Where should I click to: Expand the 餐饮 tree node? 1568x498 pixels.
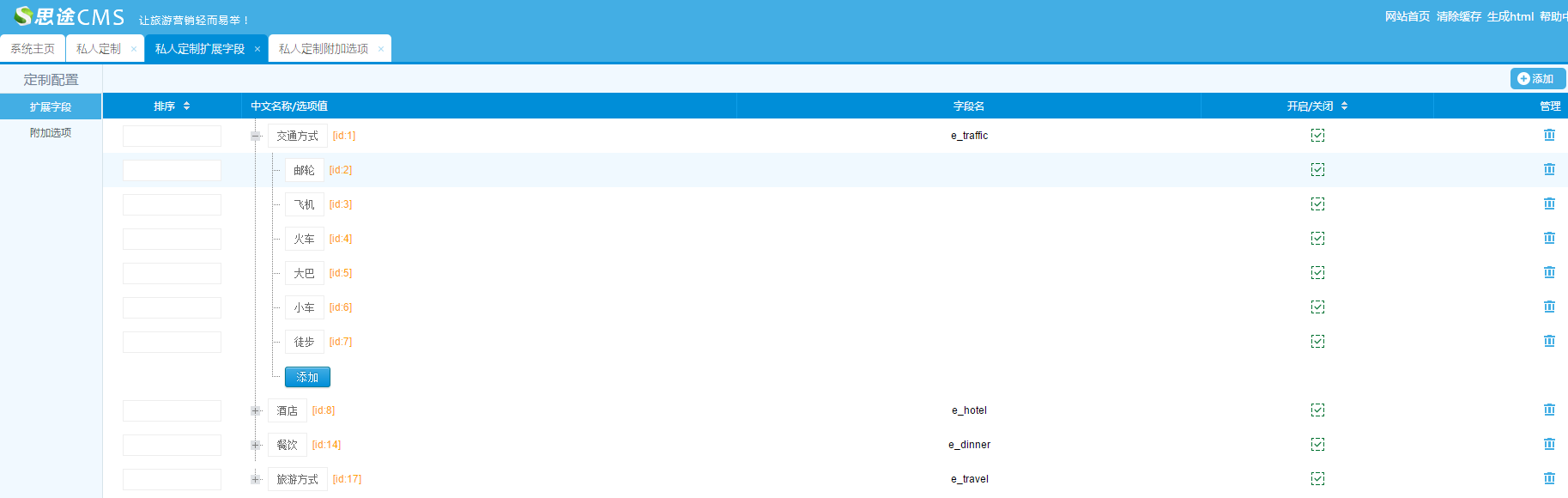click(256, 445)
